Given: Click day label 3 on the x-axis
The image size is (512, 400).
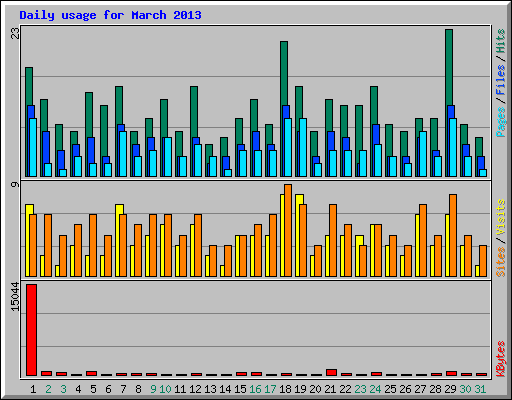Looking at the screenshot, I should [63, 389].
